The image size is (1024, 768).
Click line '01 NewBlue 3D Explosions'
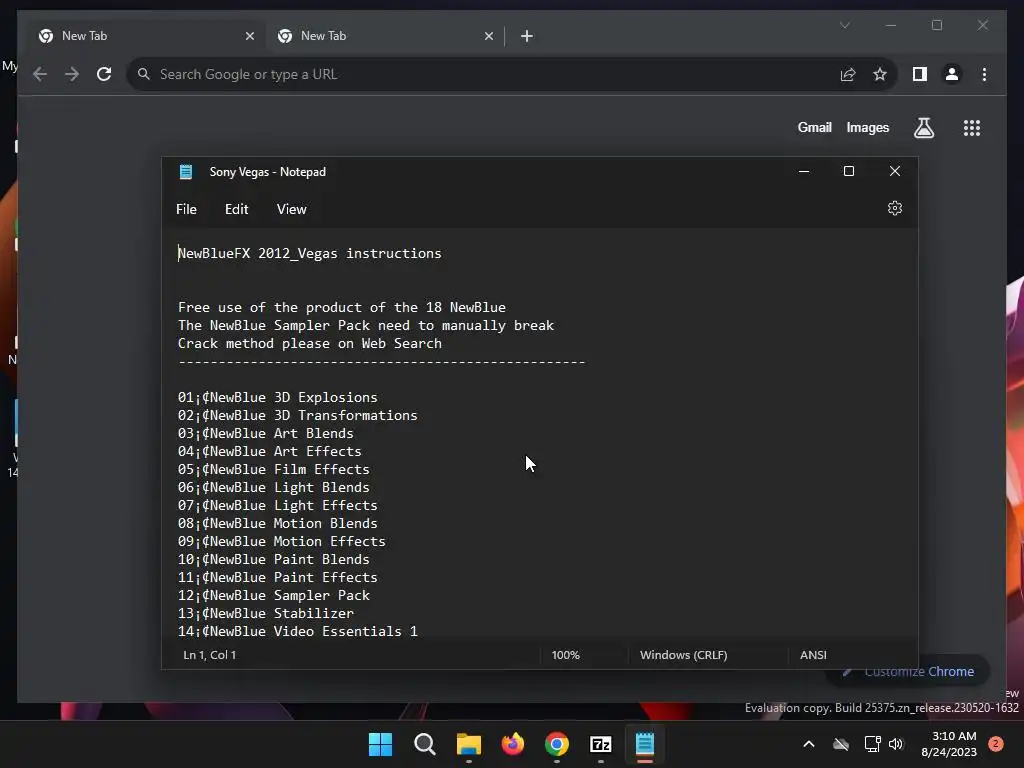coord(278,397)
